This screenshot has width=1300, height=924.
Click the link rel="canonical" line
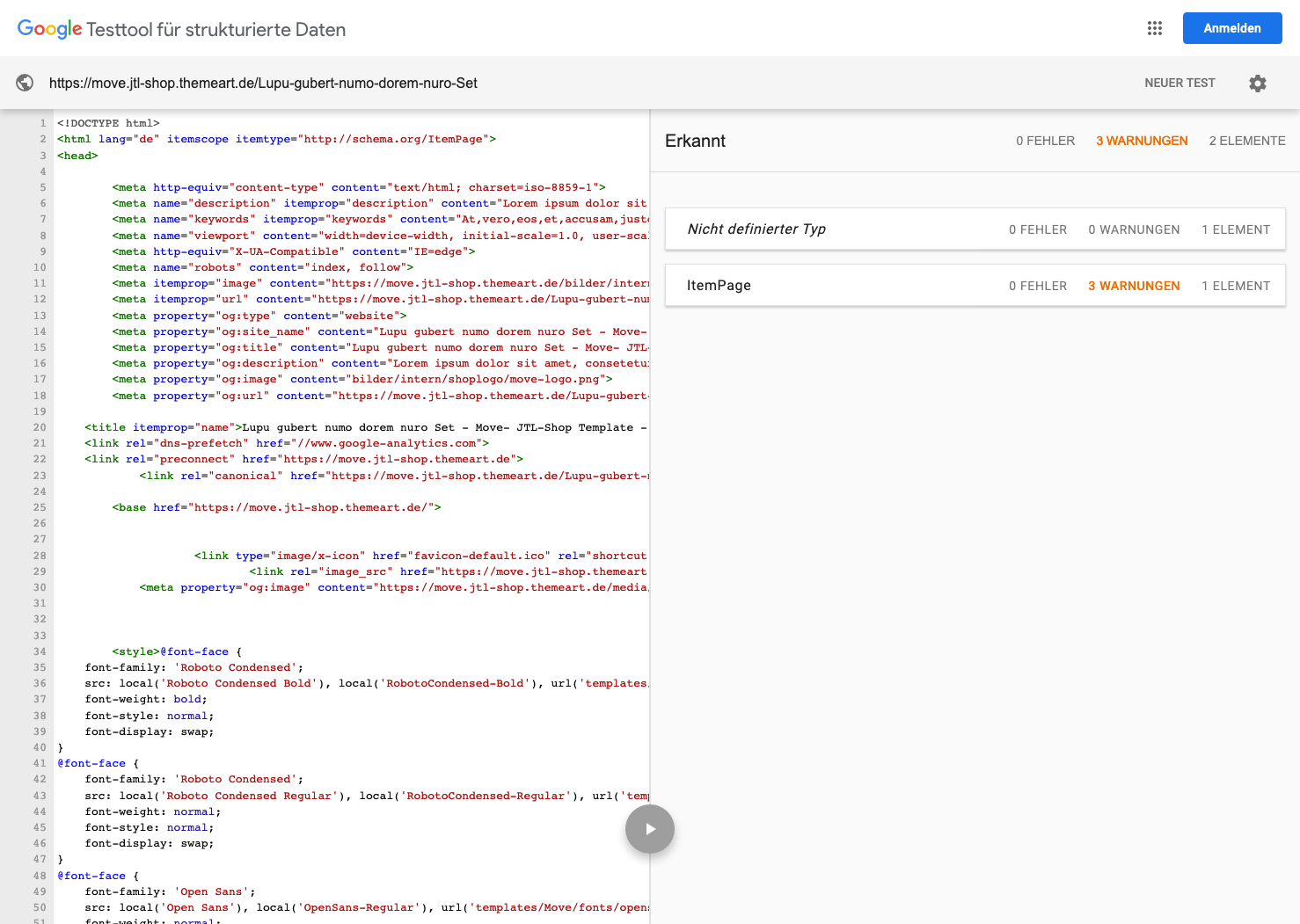click(393, 476)
